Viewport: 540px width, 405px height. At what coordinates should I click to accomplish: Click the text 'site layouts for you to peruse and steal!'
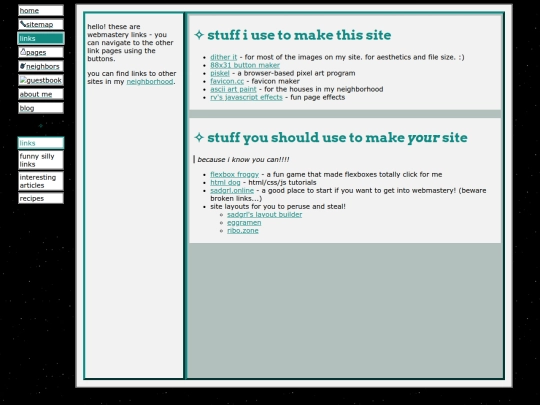point(278,207)
